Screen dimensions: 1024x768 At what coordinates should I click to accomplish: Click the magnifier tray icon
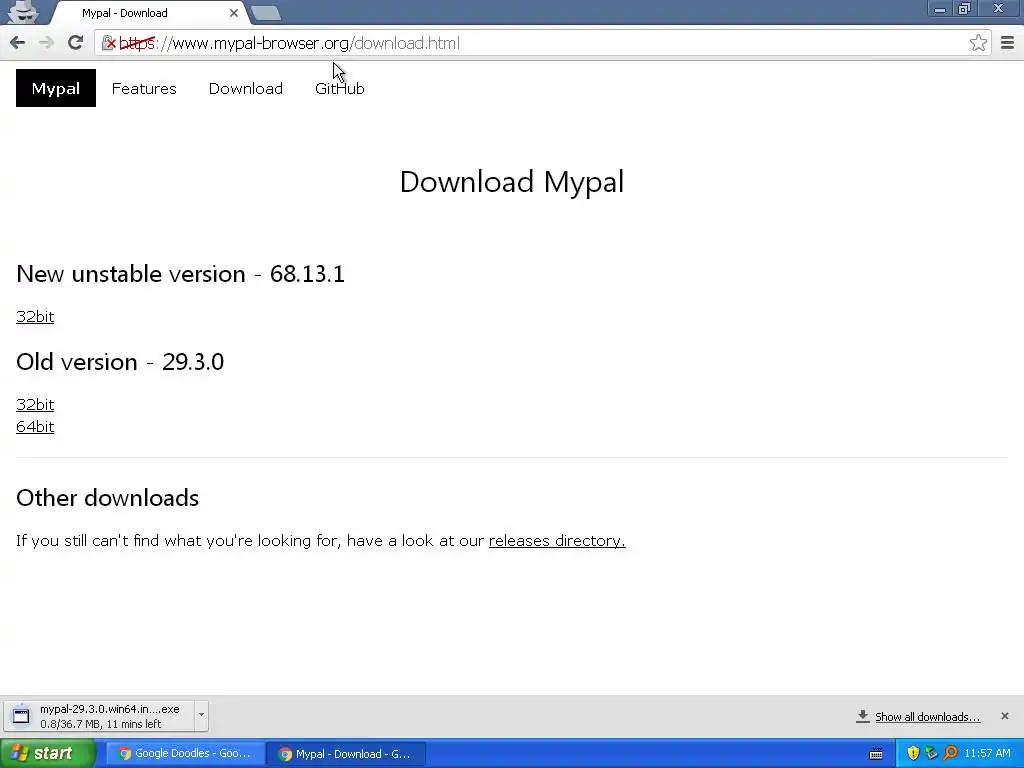(950, 754)
